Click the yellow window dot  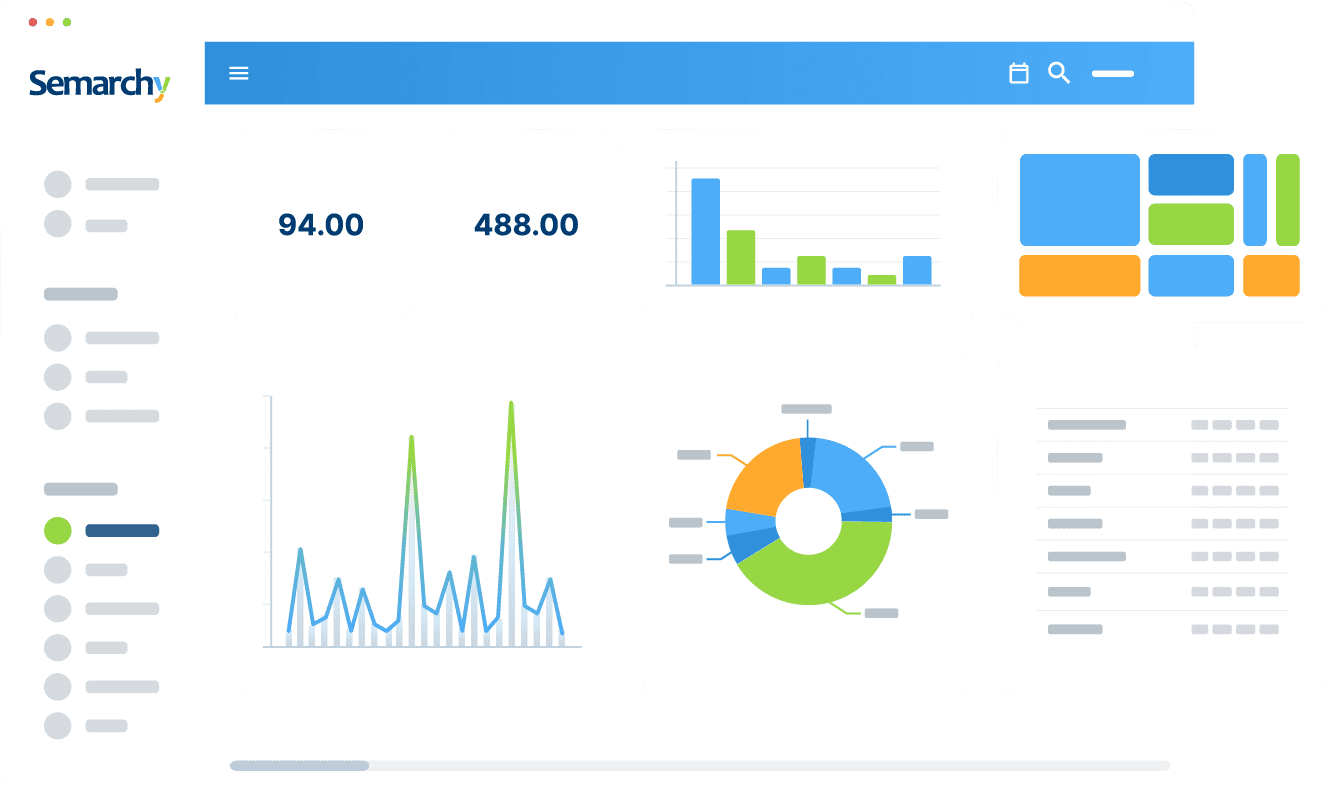(50, 22)
